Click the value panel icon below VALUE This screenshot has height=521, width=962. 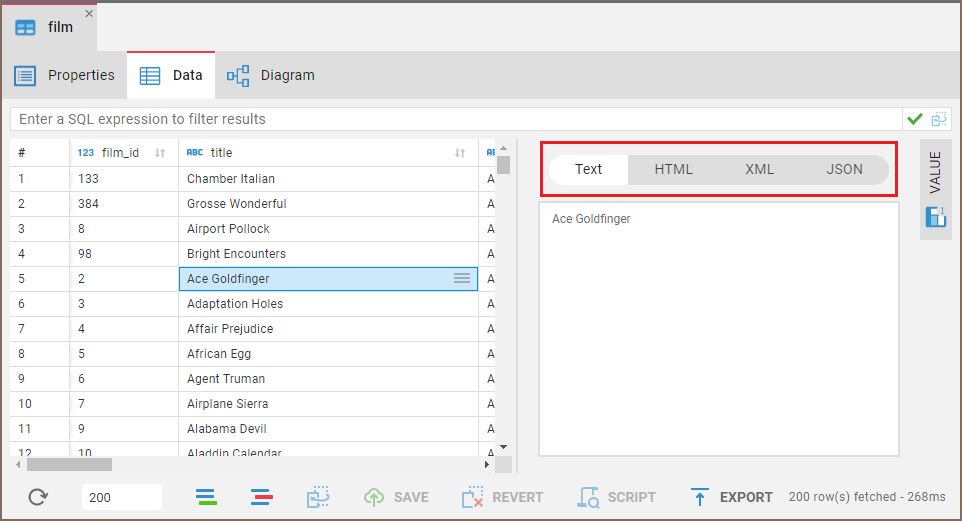click(x=936, y=217)
